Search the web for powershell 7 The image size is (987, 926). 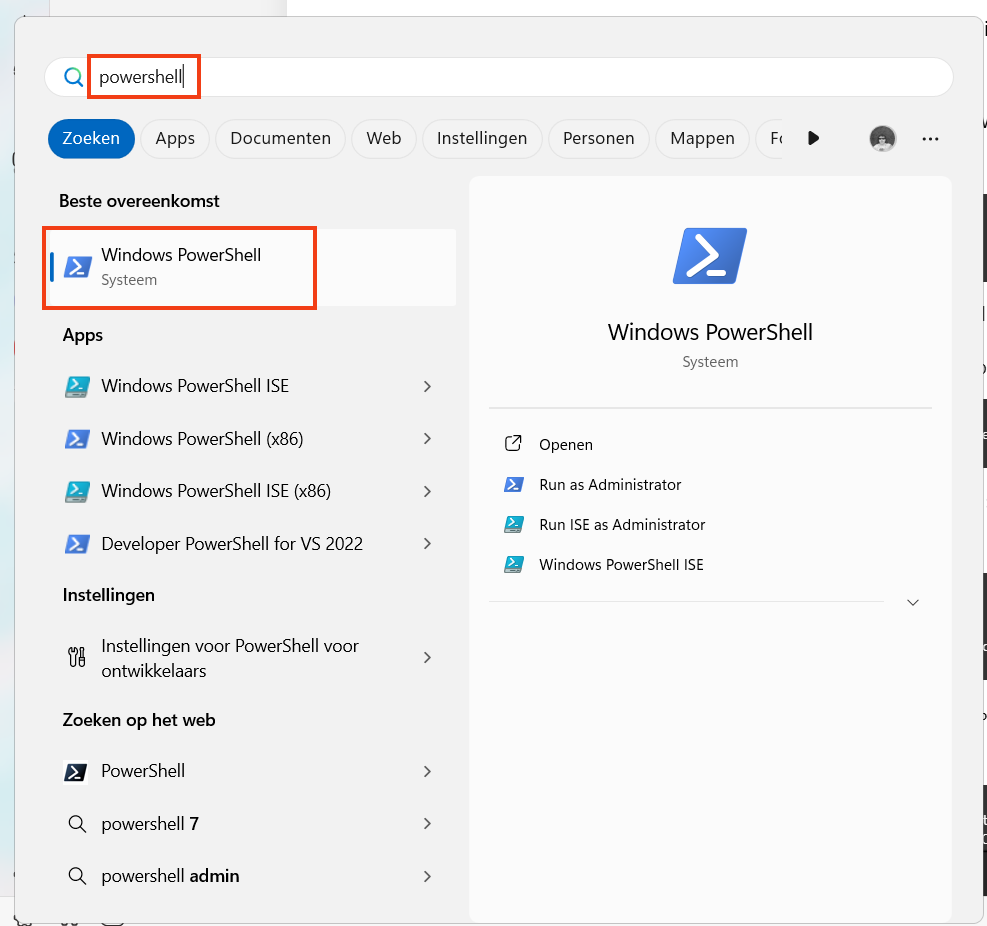pos(251,823)
